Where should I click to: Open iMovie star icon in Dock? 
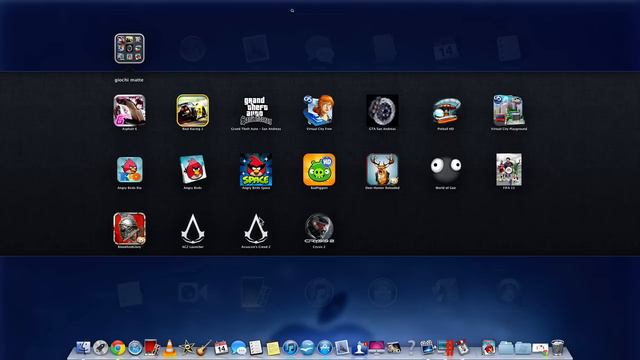tap(187, 348)
